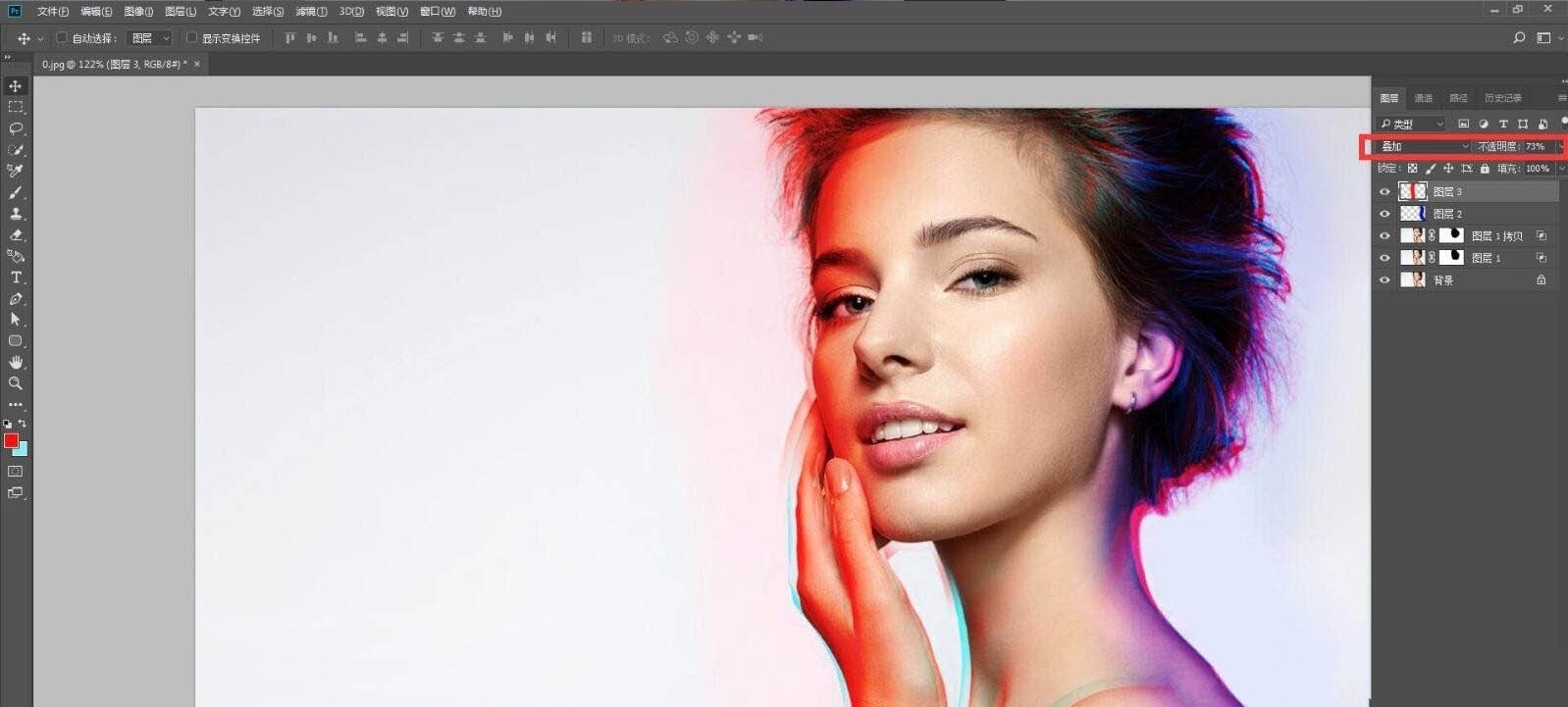Image resolution: width=1568 pixels, height=707 pixels.
Task: Select the Clone Stamp tool
Action: (x=16, y=214)
